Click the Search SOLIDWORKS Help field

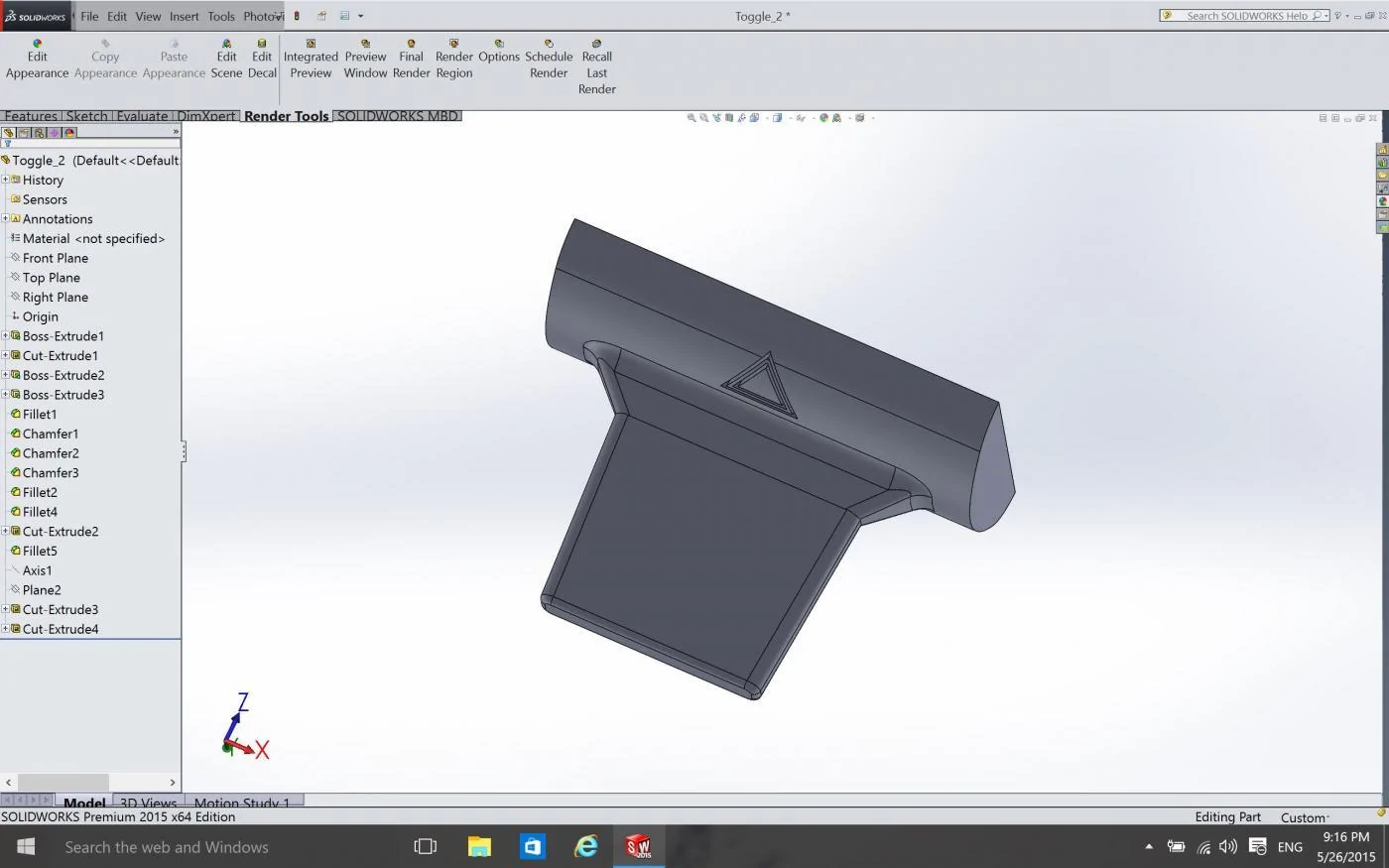[x=1245, y=16]
